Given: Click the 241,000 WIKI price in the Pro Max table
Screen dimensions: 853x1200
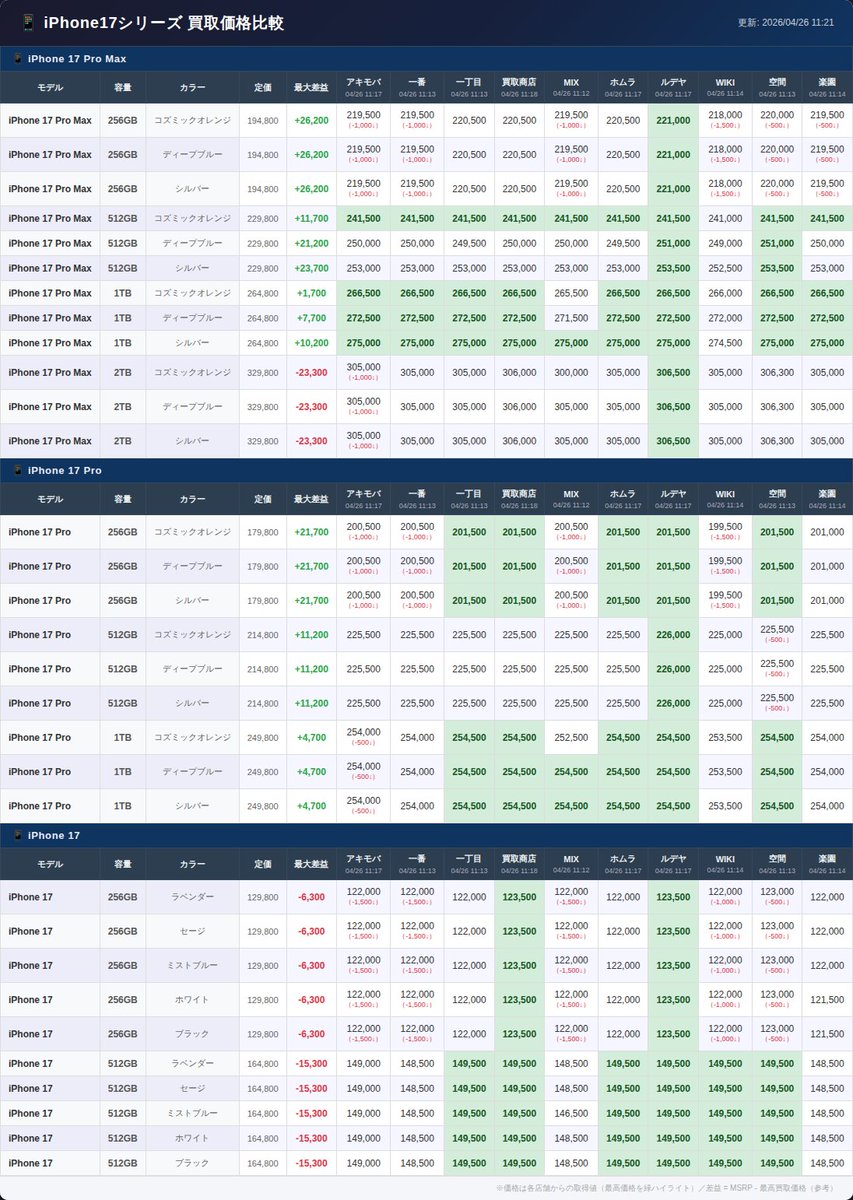Looking at the screenshot, I should [725, 219].
